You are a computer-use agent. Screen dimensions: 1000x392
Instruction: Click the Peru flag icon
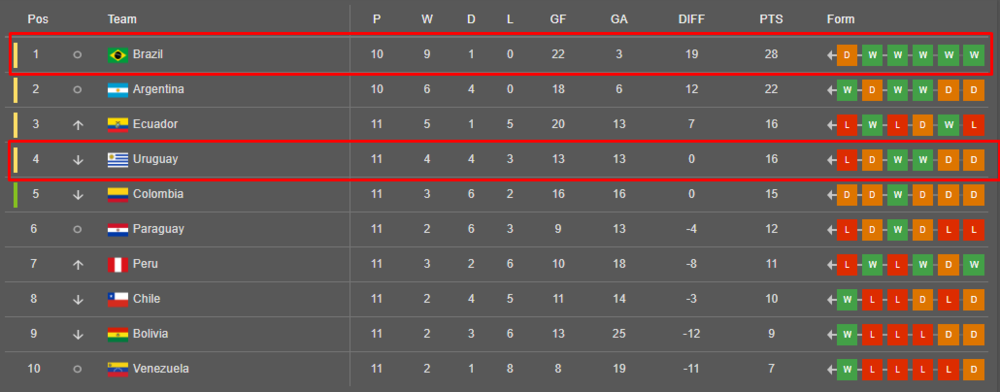[118, 265]
